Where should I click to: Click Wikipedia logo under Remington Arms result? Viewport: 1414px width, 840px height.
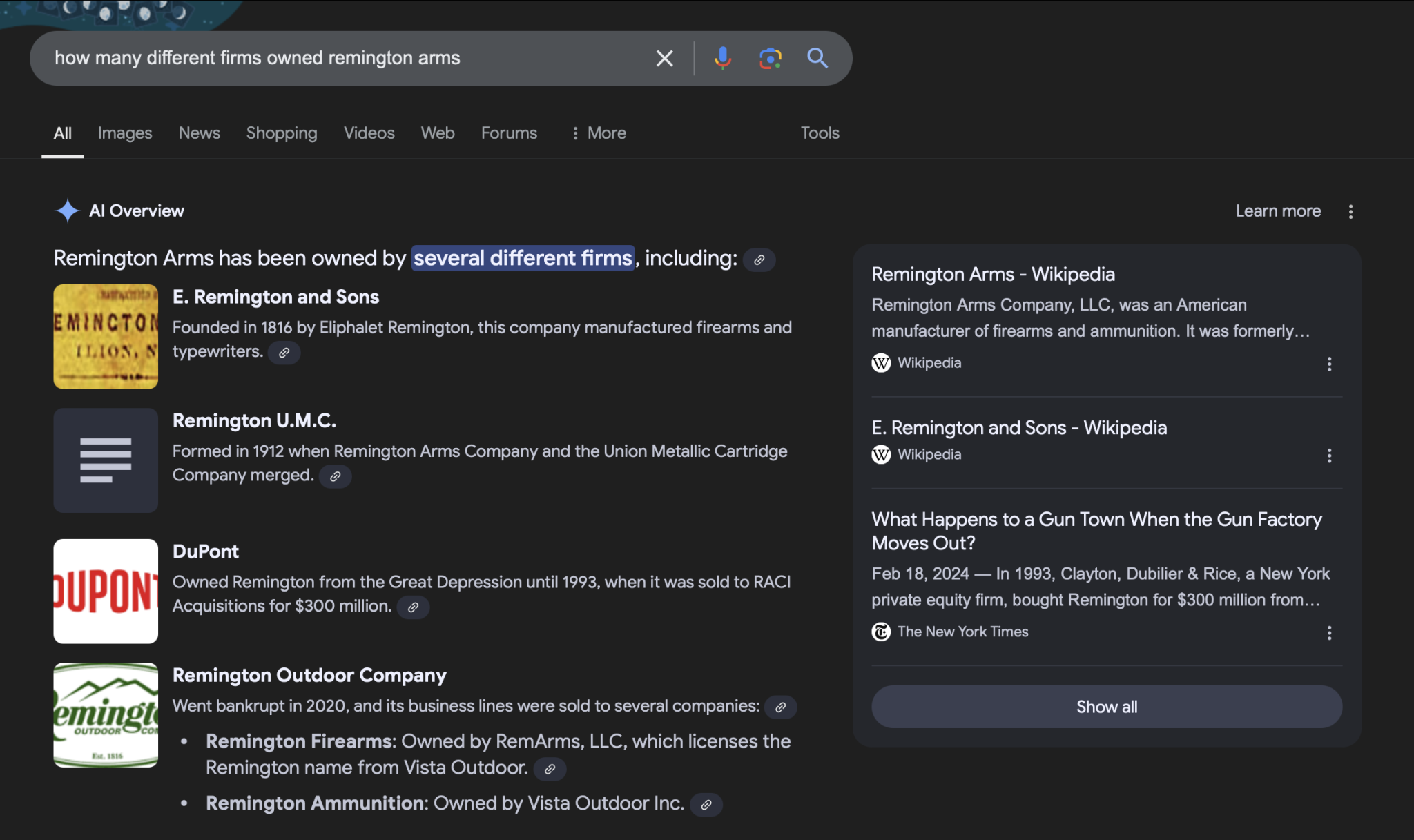point(881,362)
